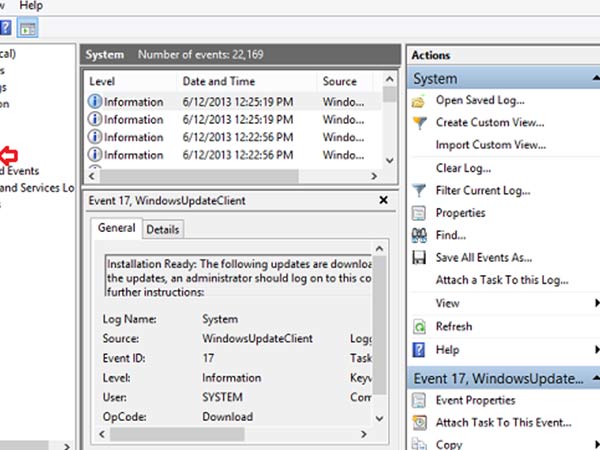Screen dimensions: 600x450
Task: Click the Help question-mark icon in Actions
Action: pyautogui.click(x=419, y=350)
